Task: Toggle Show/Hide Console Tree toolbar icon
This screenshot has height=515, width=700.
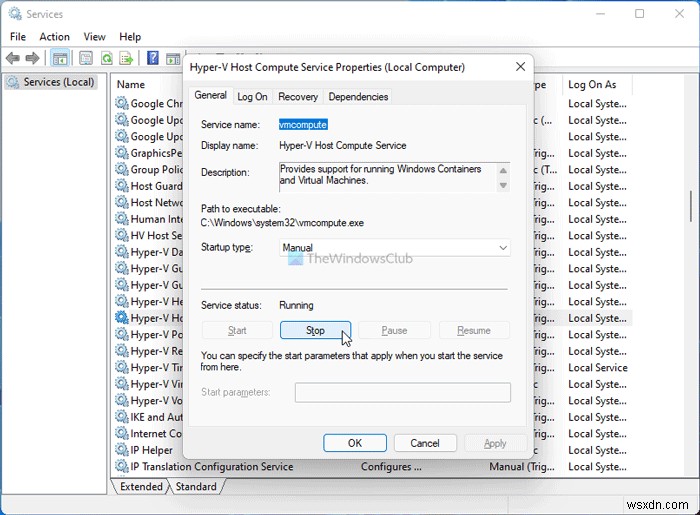Action: click(59, 58)
